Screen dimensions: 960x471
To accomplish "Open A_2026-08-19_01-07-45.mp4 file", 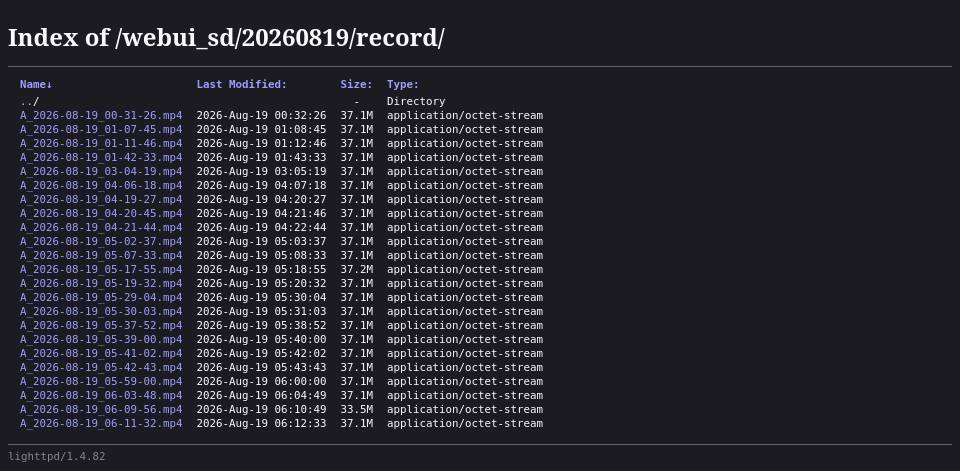I will pyautogui.click(x=101, y=130).
